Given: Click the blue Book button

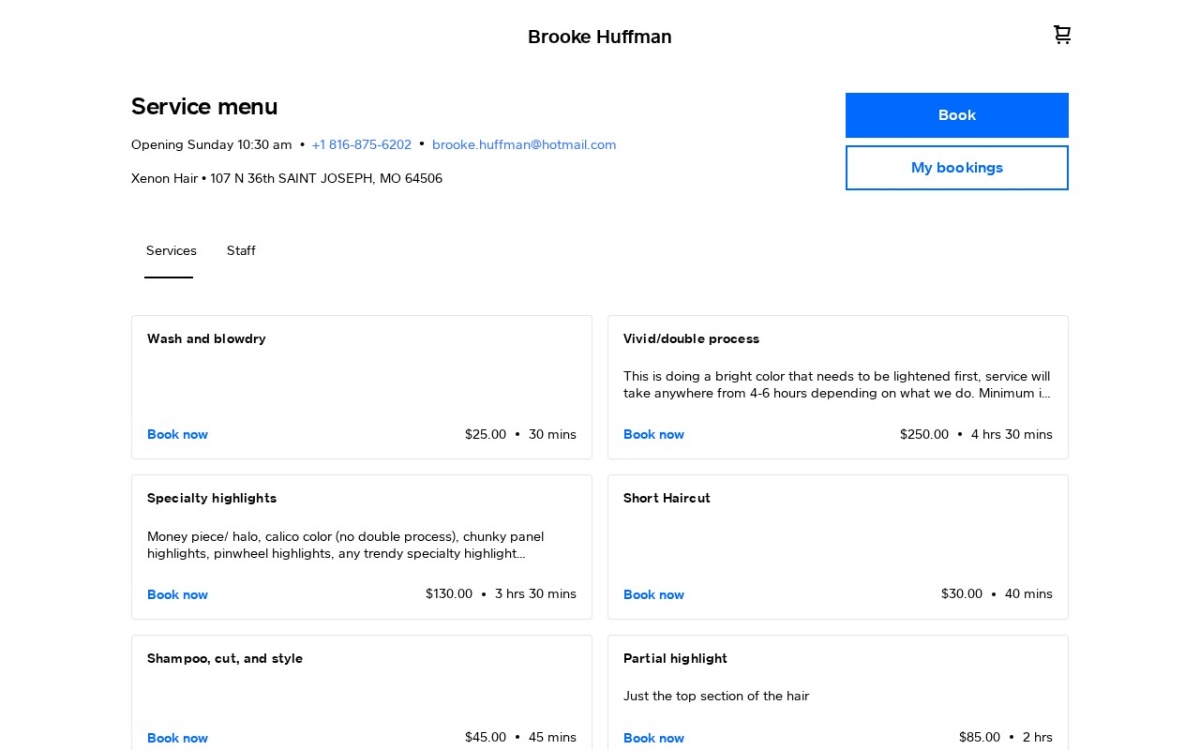Looking at the screenshot, I should [957, 115].
